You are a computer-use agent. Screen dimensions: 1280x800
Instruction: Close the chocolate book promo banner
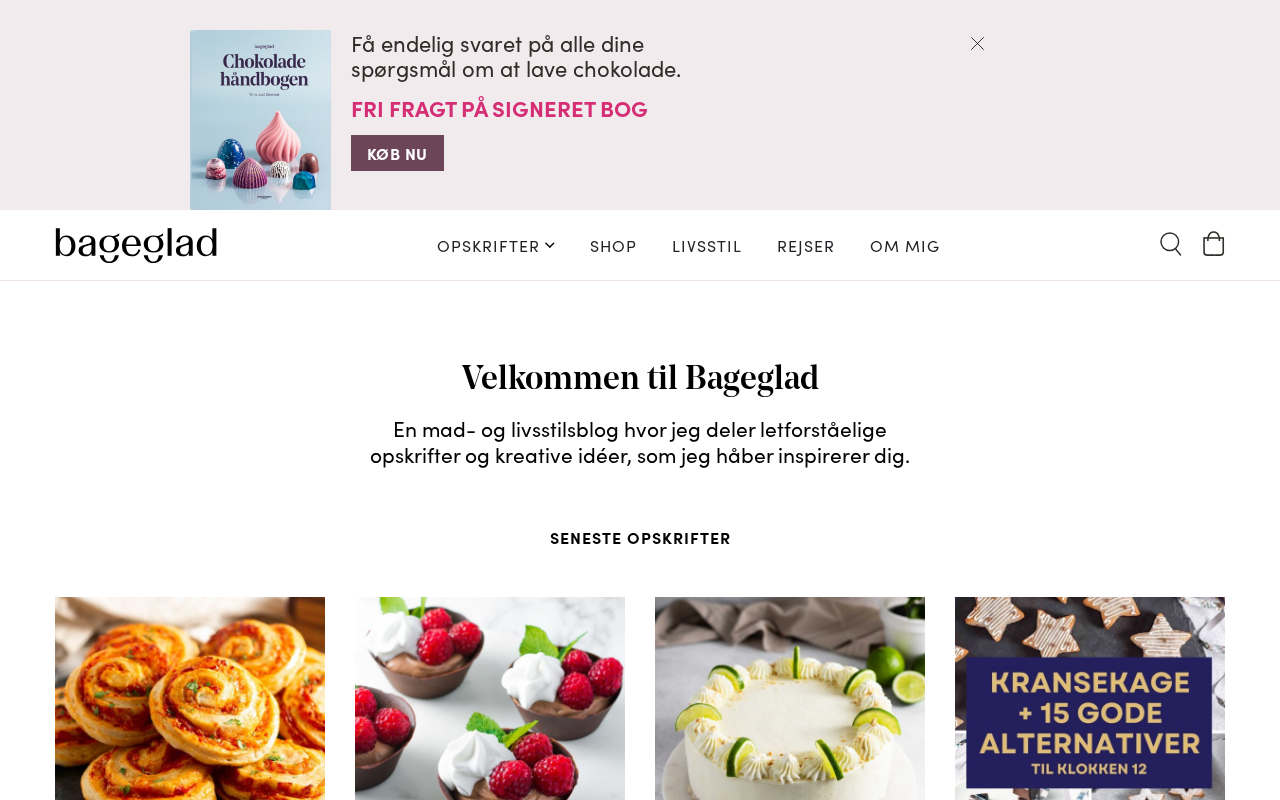977,43
